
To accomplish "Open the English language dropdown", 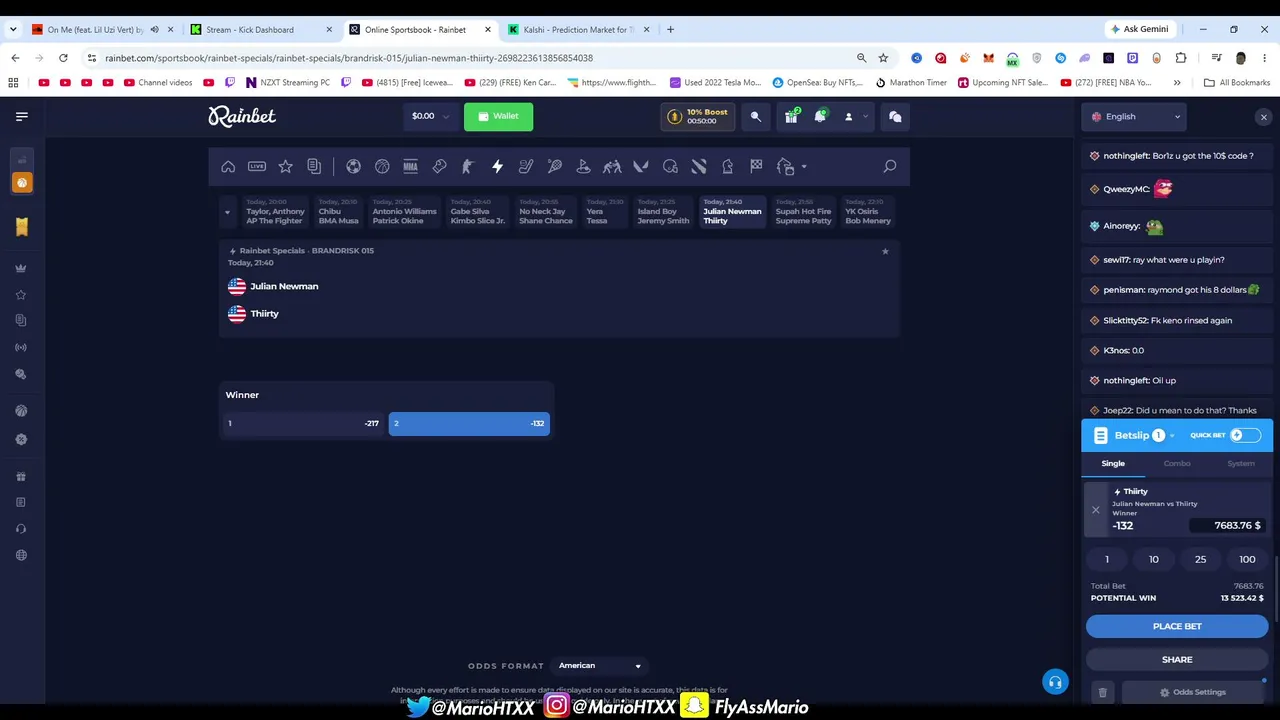I will [1136, 117].
